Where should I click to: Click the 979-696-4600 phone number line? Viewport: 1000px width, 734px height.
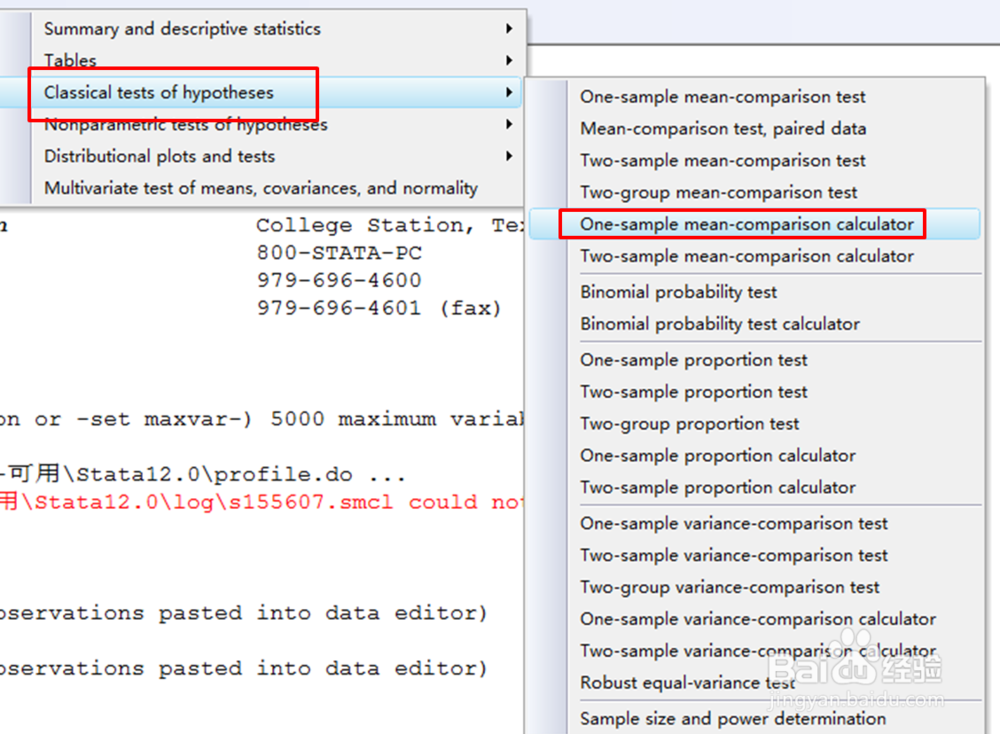click(339, 281)
